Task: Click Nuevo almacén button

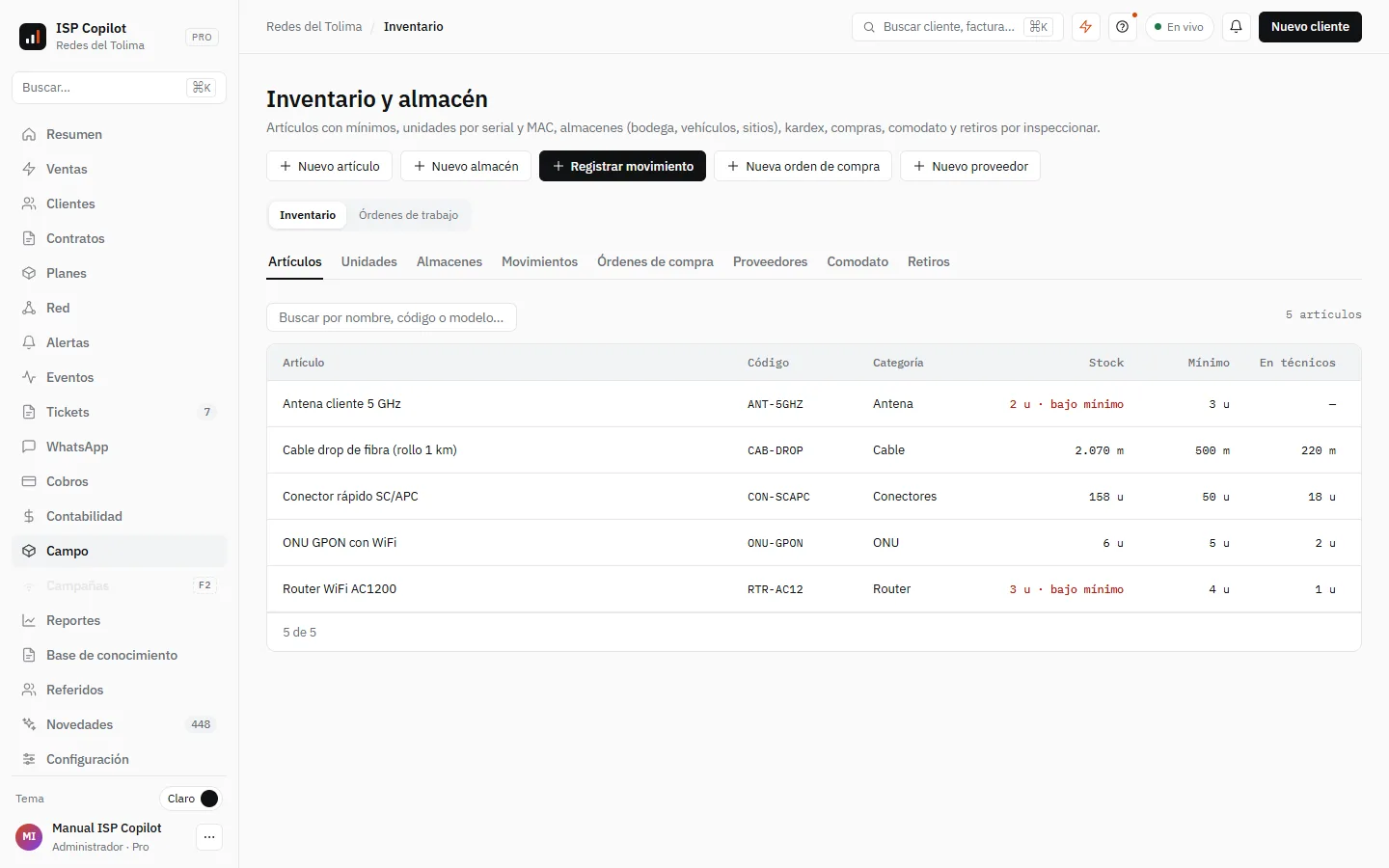Action: point(466,166)
